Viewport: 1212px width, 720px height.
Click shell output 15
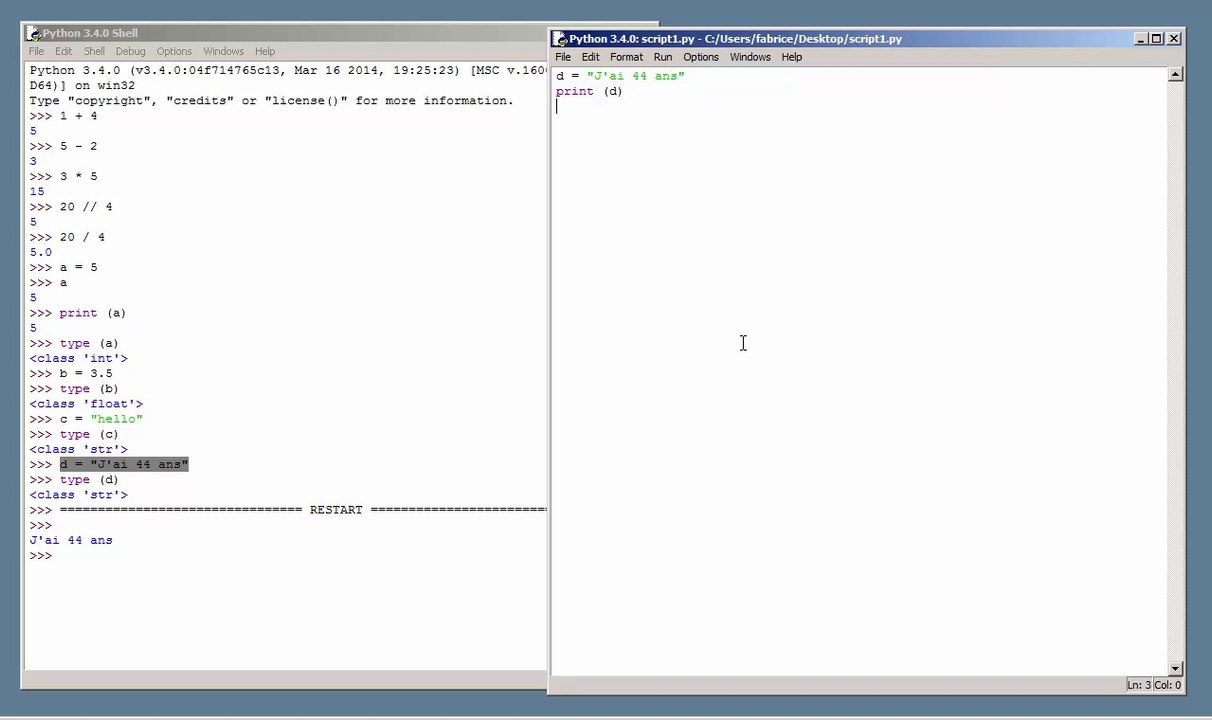pos(37,191)
